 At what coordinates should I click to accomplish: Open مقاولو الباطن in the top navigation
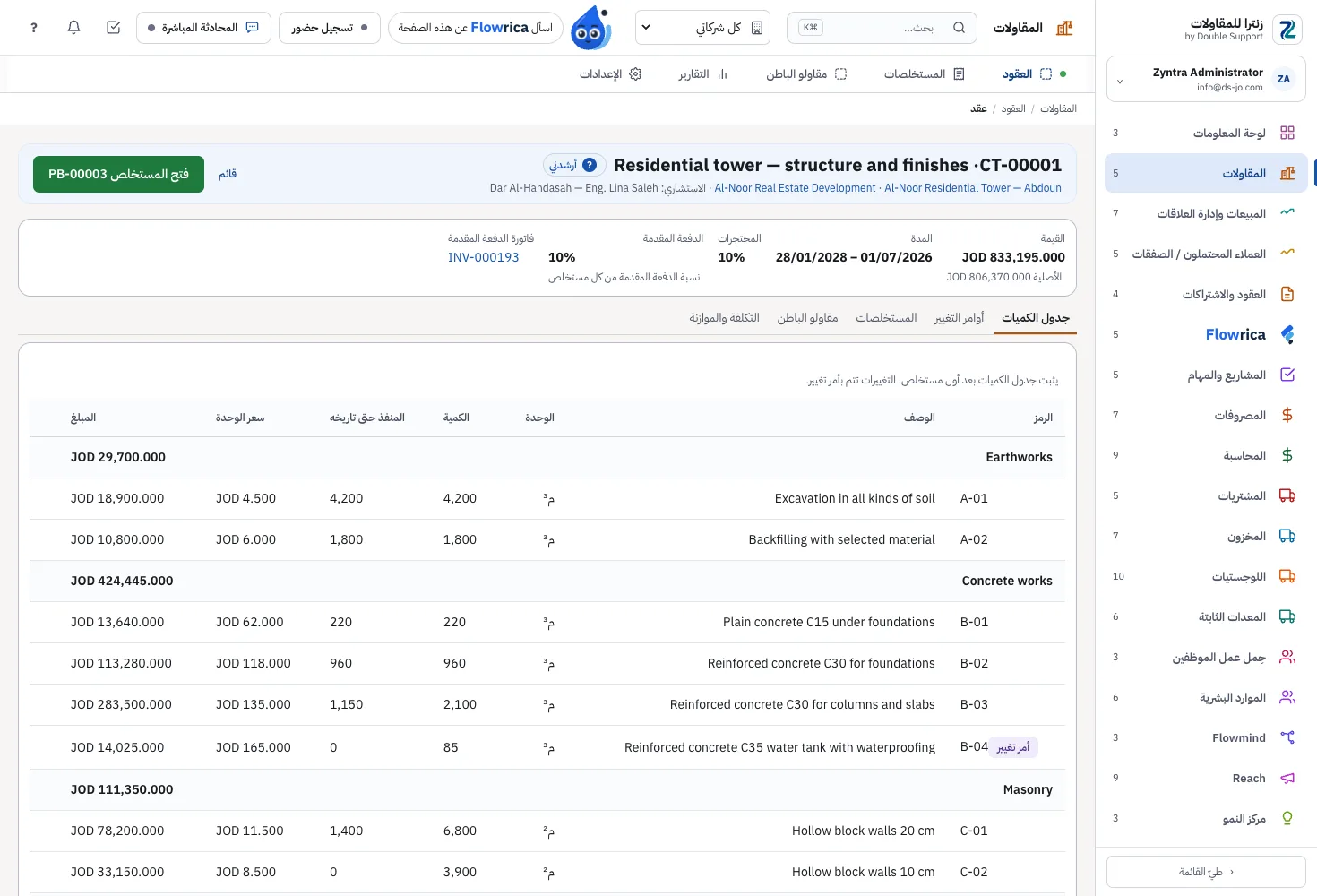tap(806, 74)
